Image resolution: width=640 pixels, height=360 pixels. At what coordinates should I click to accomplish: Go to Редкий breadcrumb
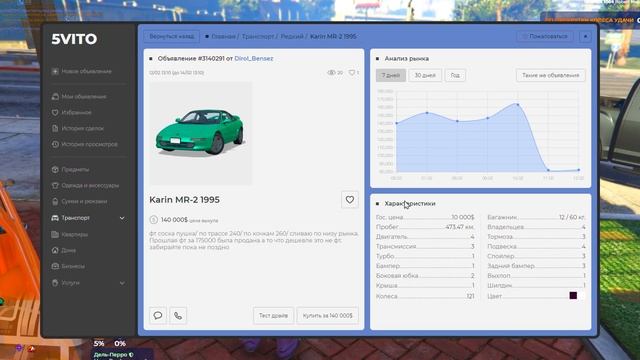(x=292, y=36)
